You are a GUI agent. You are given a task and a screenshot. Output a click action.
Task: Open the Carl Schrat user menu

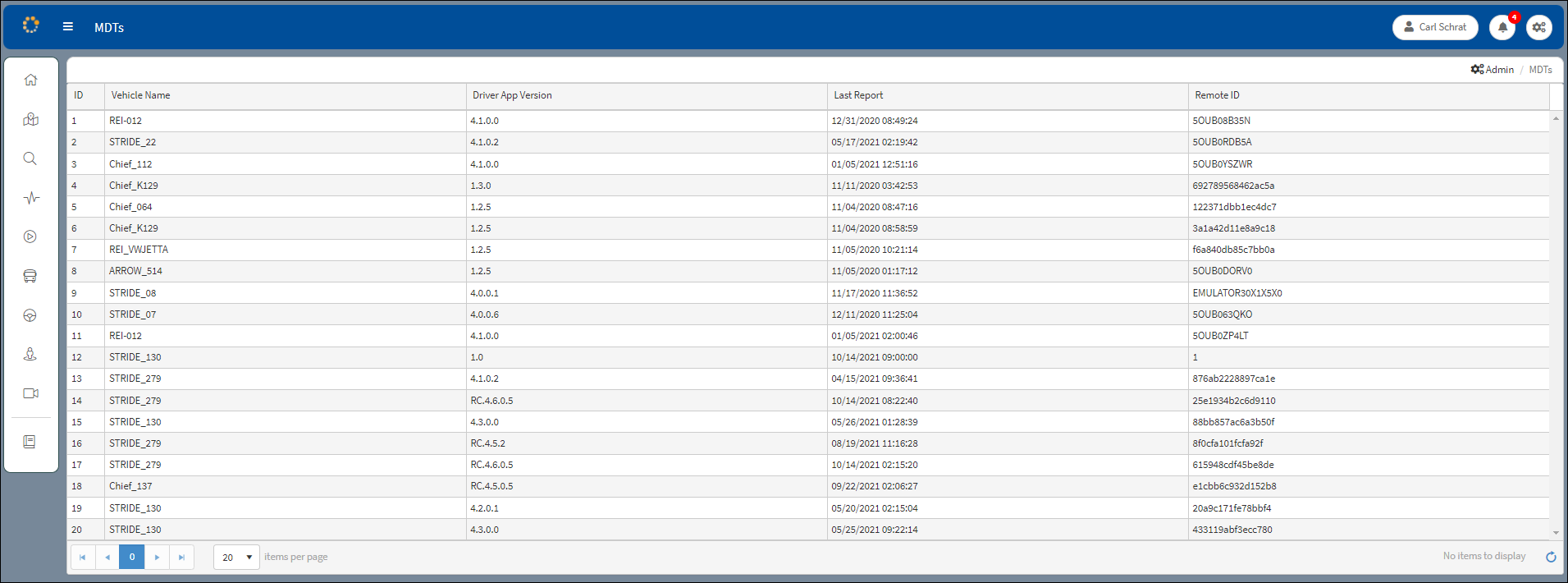[1435, 27]
